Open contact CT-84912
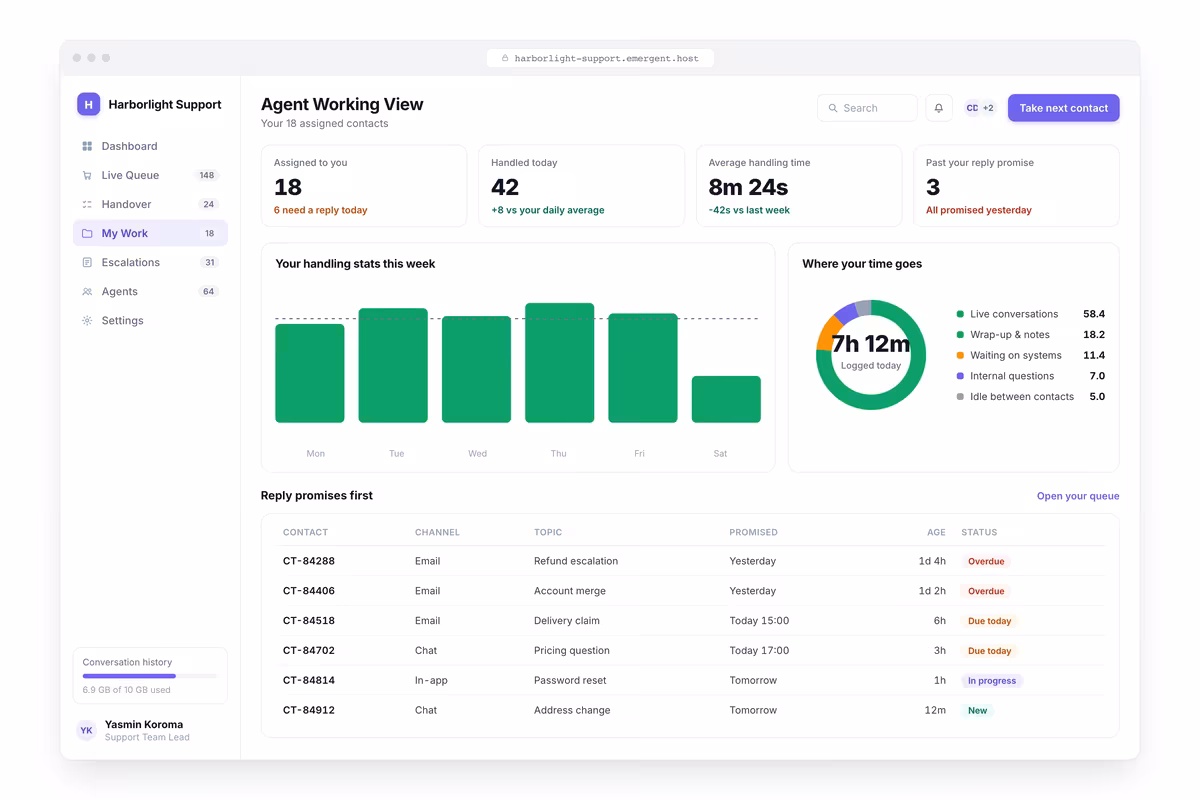Image resolution: width=1200 pixels, height=800 pixels. (309, 711)
